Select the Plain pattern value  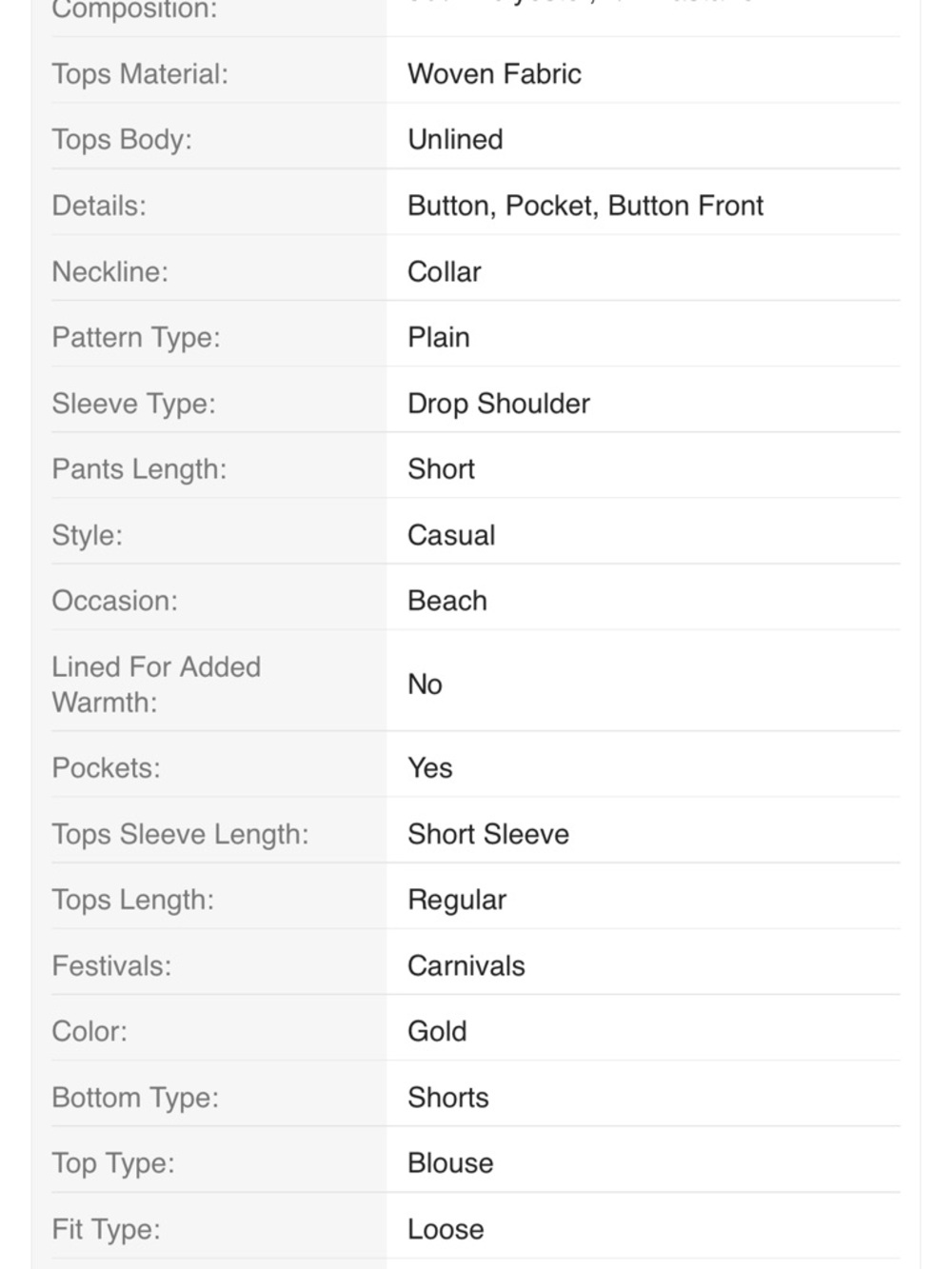[439, 337]
